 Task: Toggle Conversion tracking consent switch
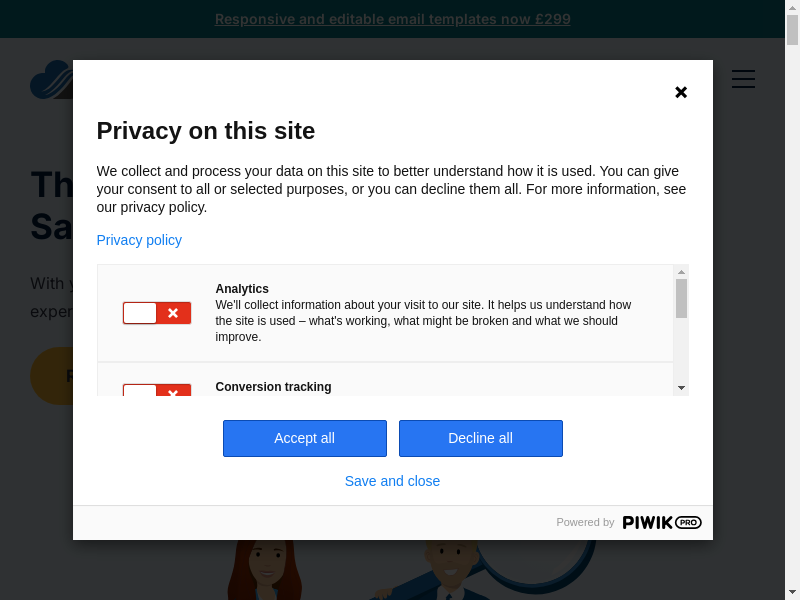click(x=157, y=391)
